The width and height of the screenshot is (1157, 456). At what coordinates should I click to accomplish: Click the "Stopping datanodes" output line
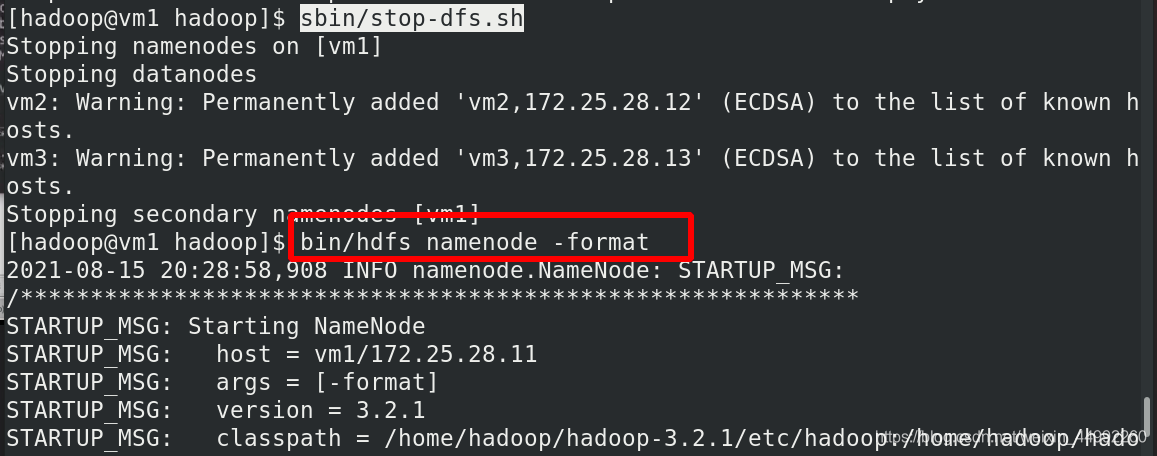click(132, 74)
